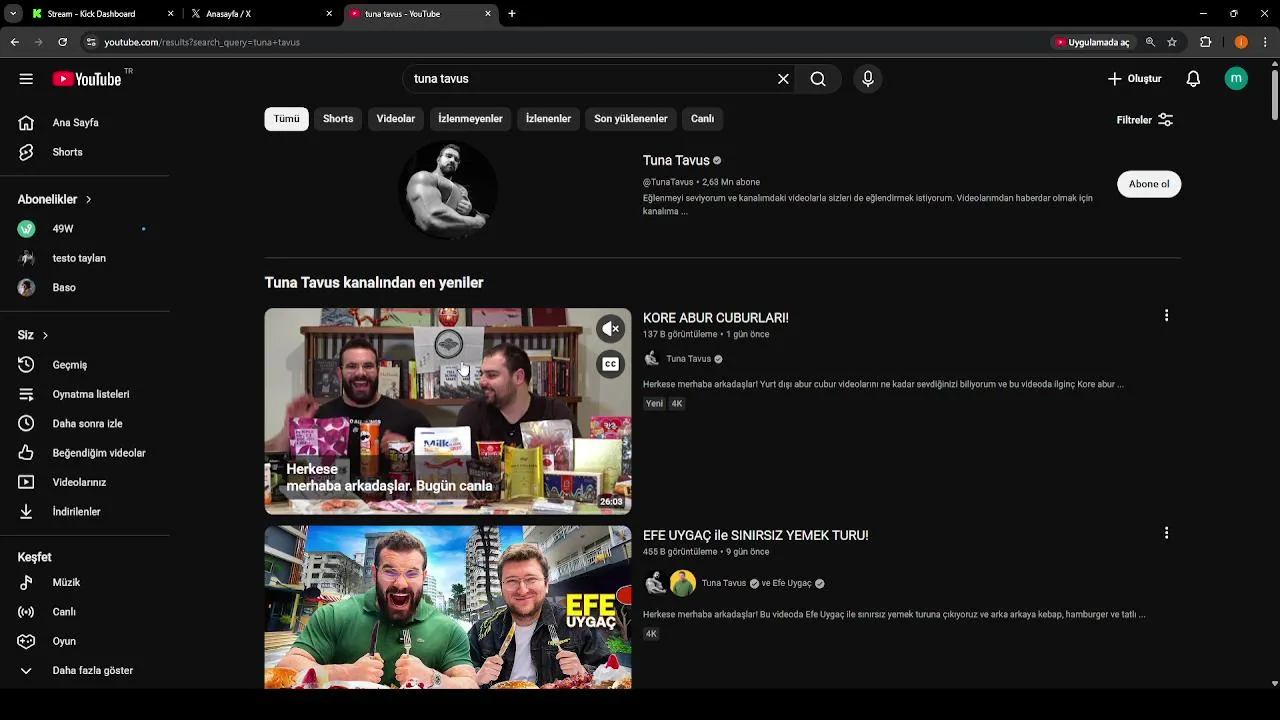Open the browser extensions puzzle icon

coord(1205,42)
